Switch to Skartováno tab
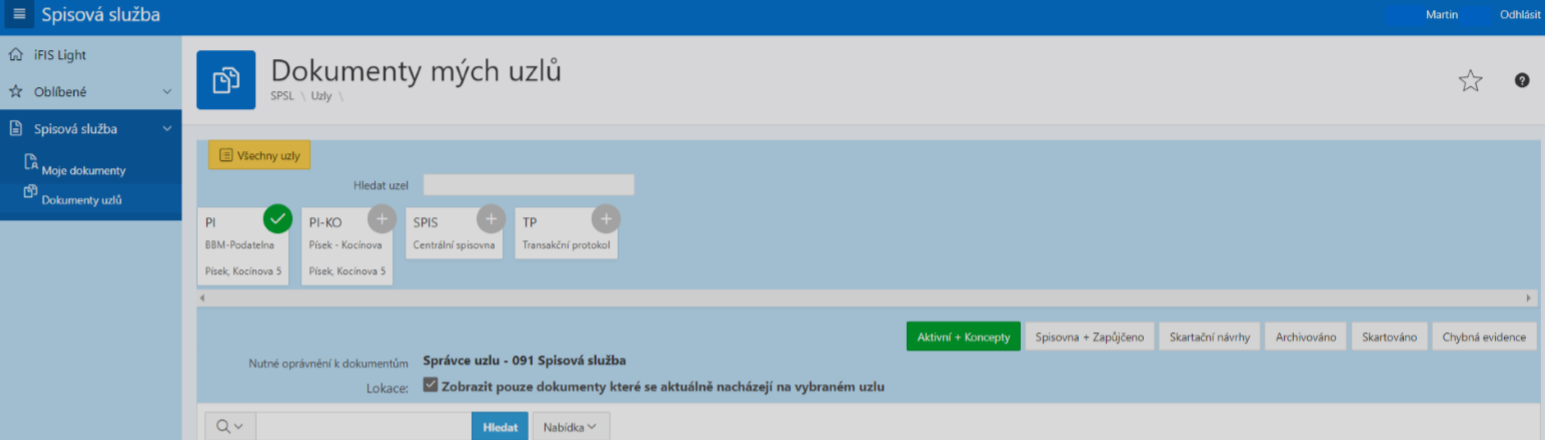The width and height of the screenshot is (1545, 440). tap(1390, 336)
